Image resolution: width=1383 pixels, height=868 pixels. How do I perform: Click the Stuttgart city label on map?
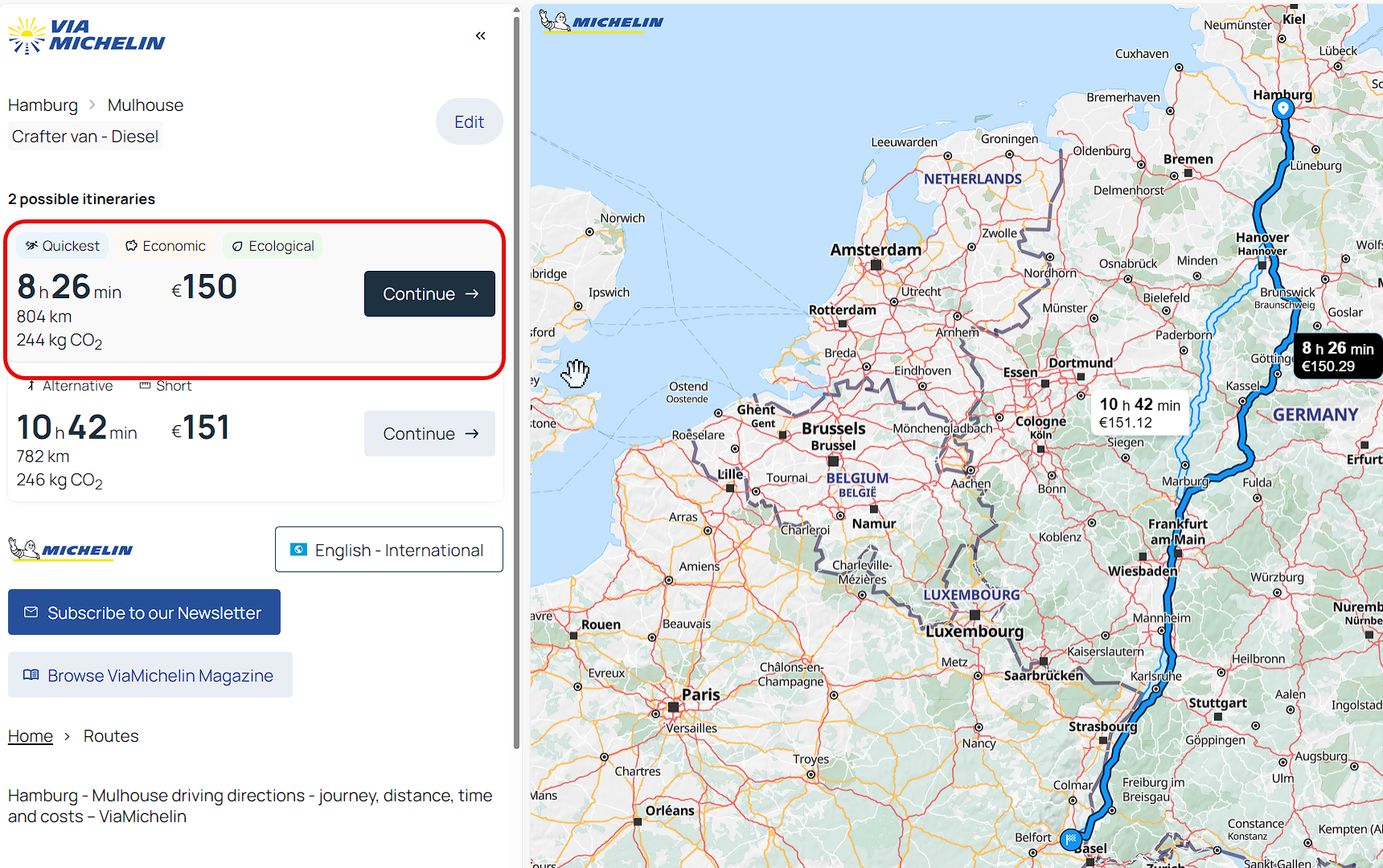(1217, 703)
